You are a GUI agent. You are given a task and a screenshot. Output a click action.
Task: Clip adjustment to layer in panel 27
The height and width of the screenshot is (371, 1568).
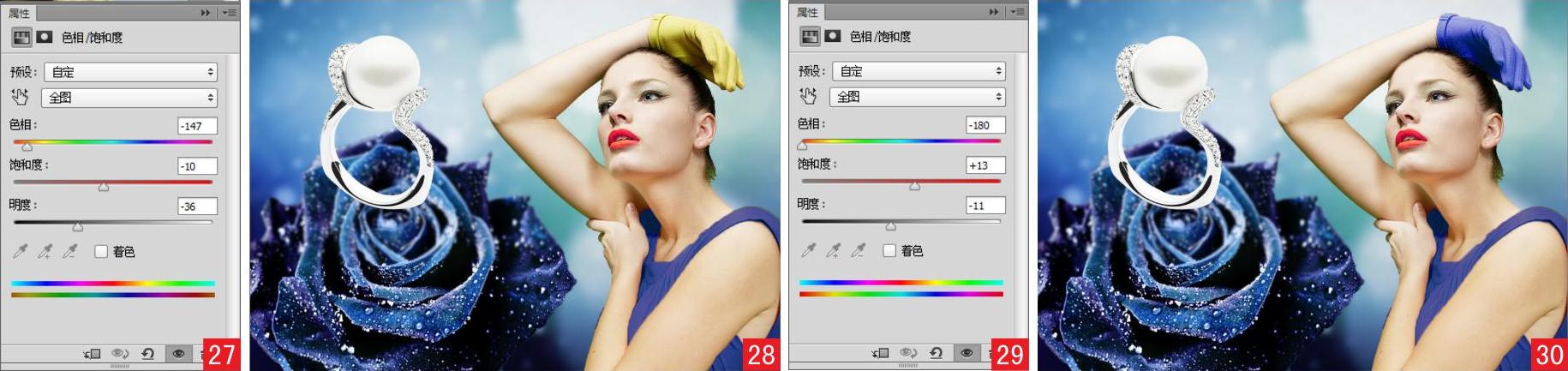click(x=93, y=353)
